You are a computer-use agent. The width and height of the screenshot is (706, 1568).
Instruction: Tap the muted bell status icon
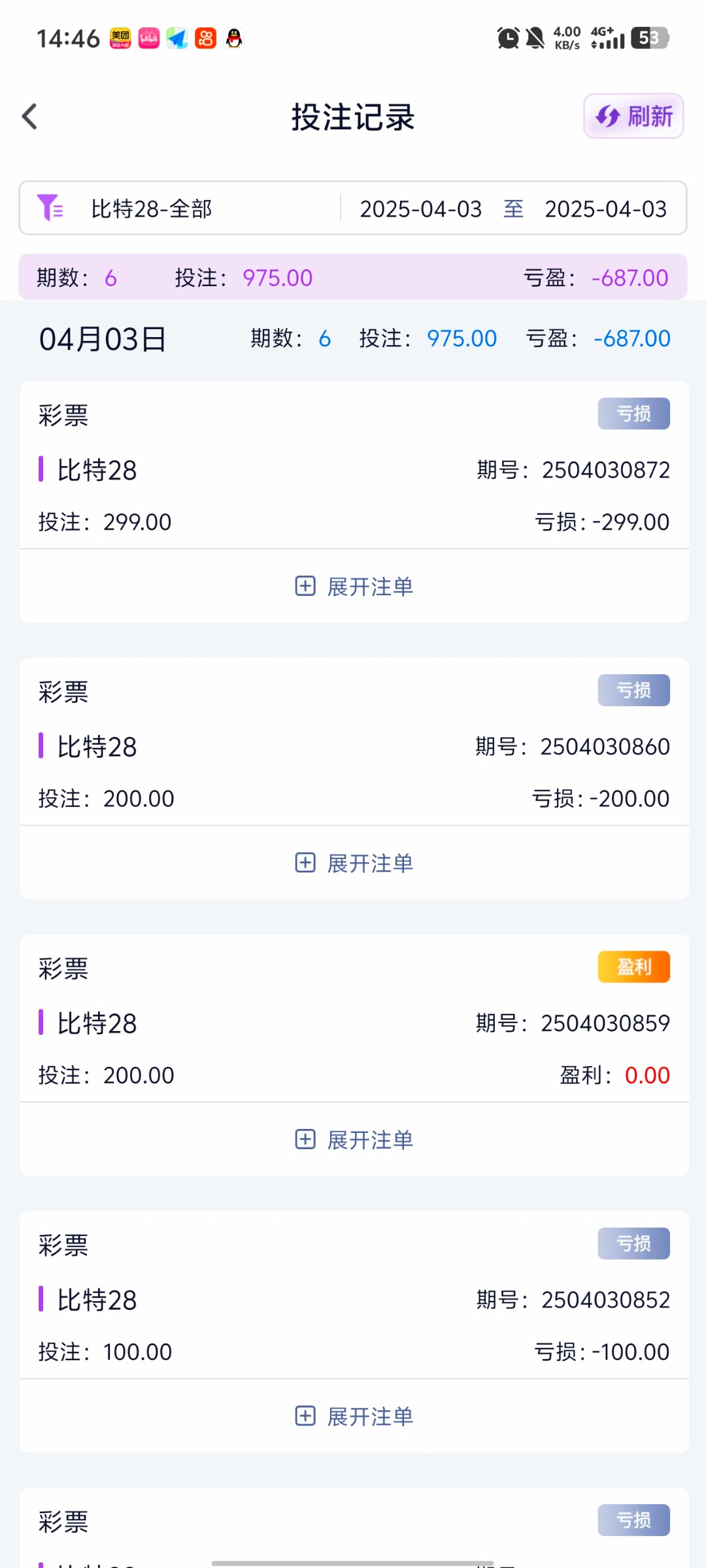(535, 38)
